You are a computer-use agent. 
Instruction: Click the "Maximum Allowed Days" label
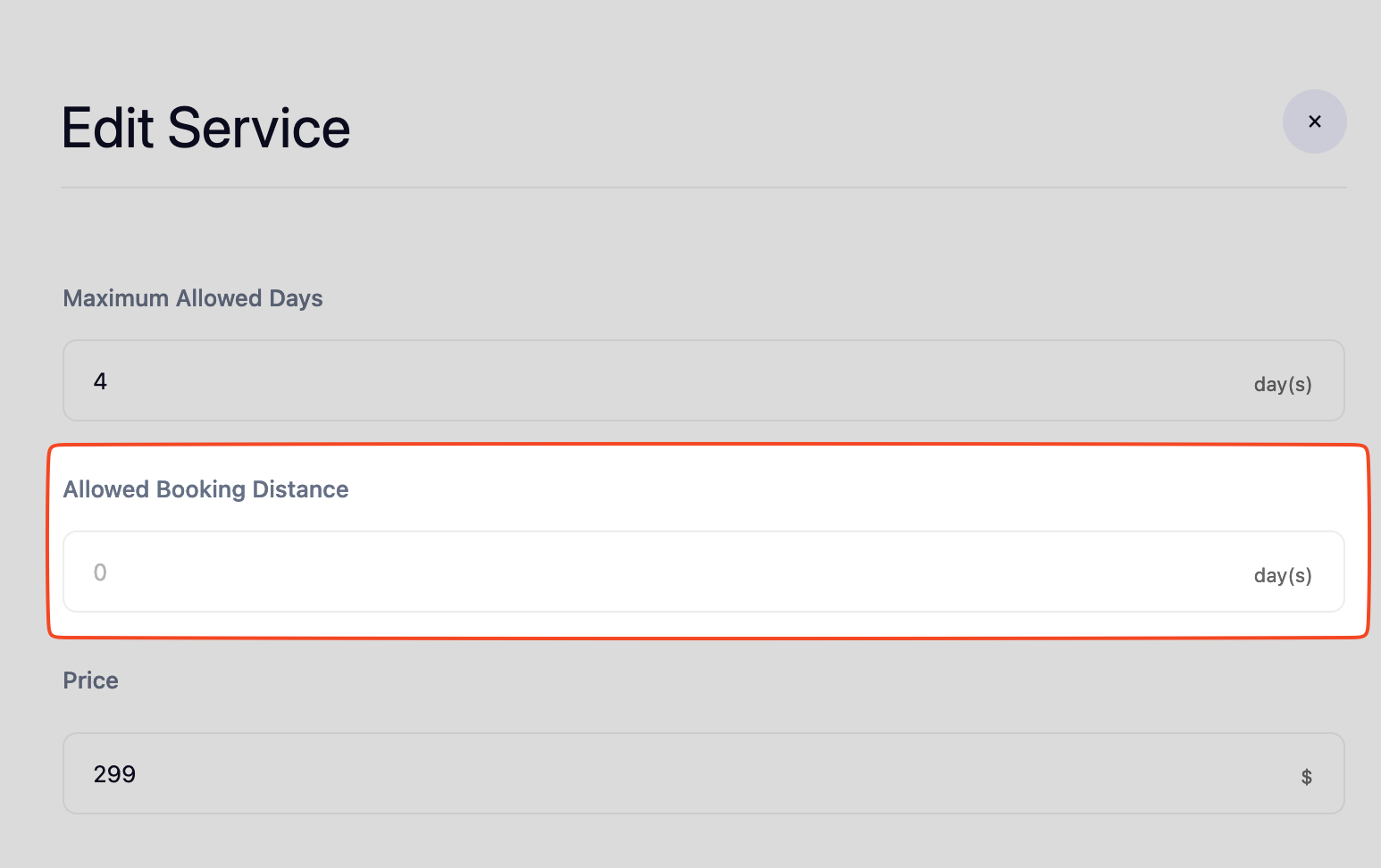193,298
